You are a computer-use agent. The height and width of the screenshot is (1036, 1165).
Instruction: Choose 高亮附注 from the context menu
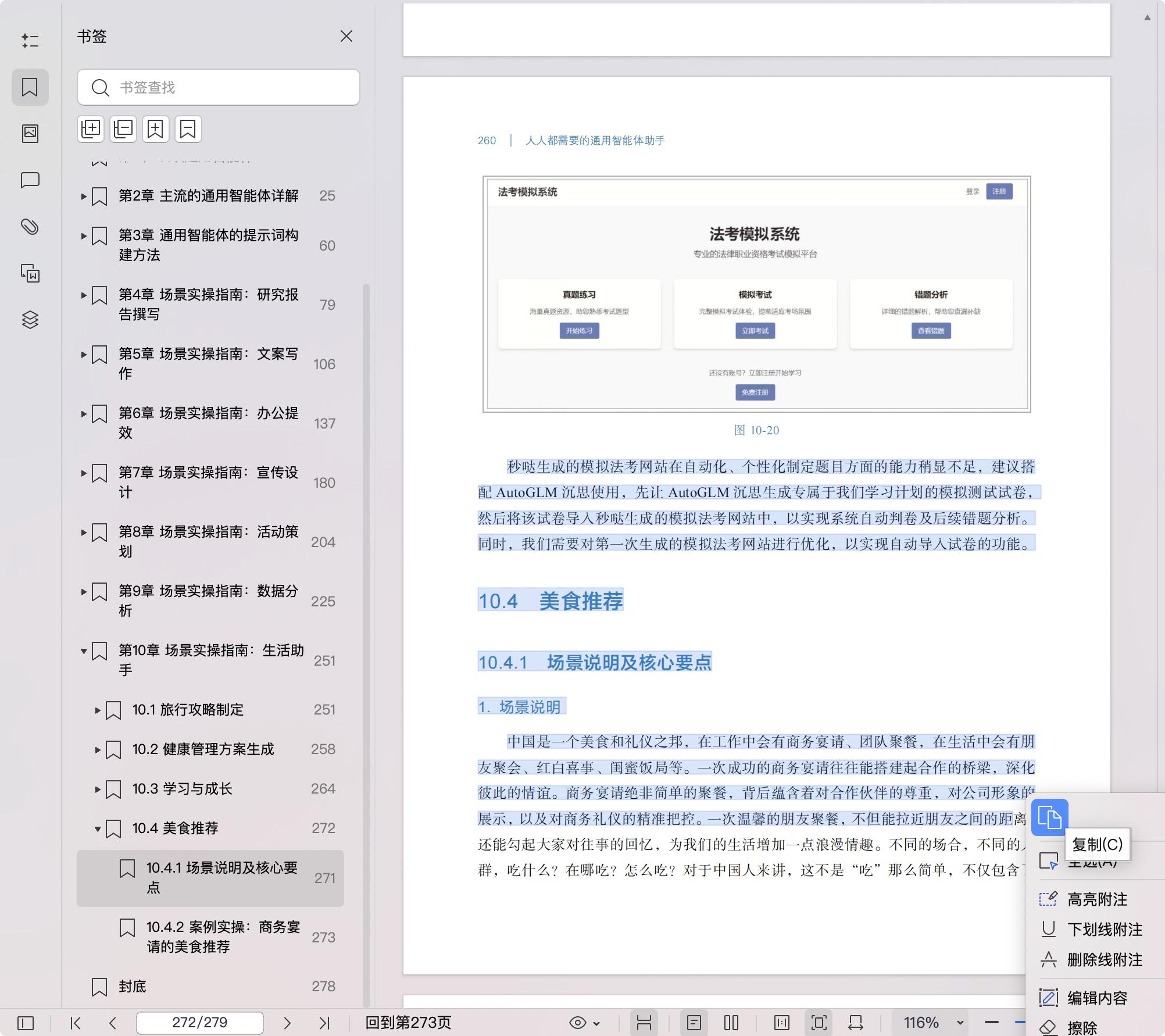tap(1096, 899)
